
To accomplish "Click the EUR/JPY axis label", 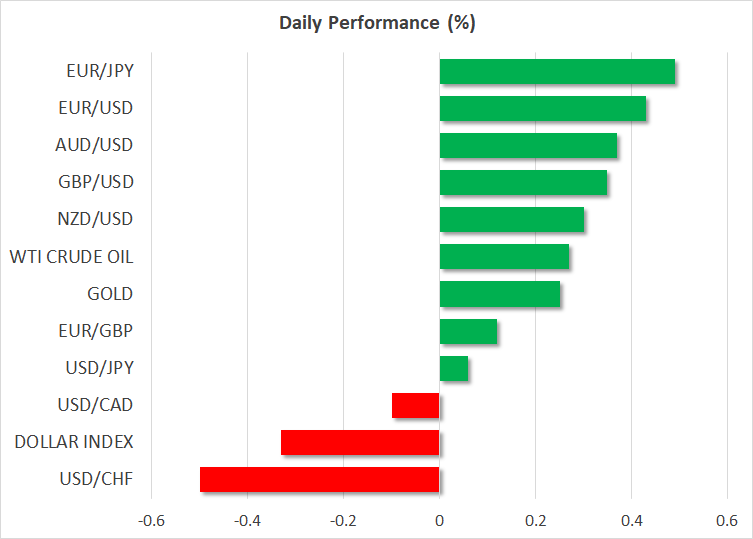I will [100, 71].
